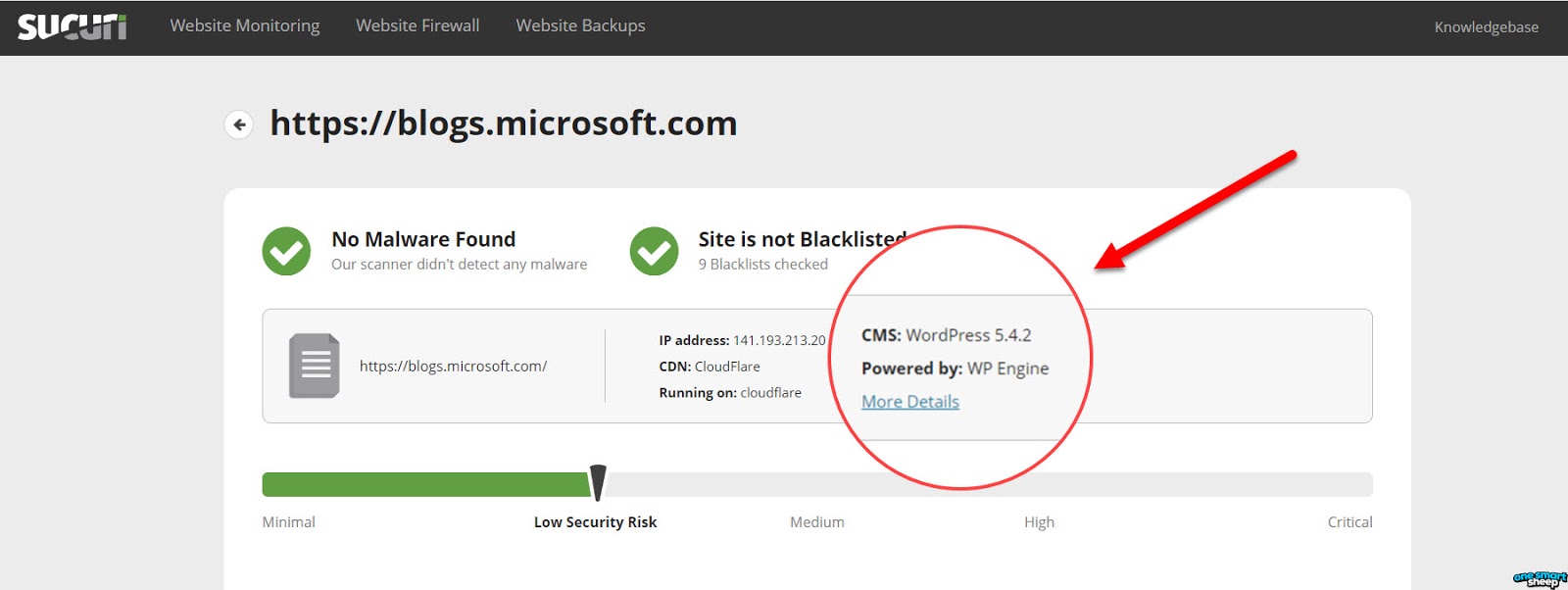Select the Low Security Risk label
This screenshot has width=1568, height=590.
click(595, 522)
